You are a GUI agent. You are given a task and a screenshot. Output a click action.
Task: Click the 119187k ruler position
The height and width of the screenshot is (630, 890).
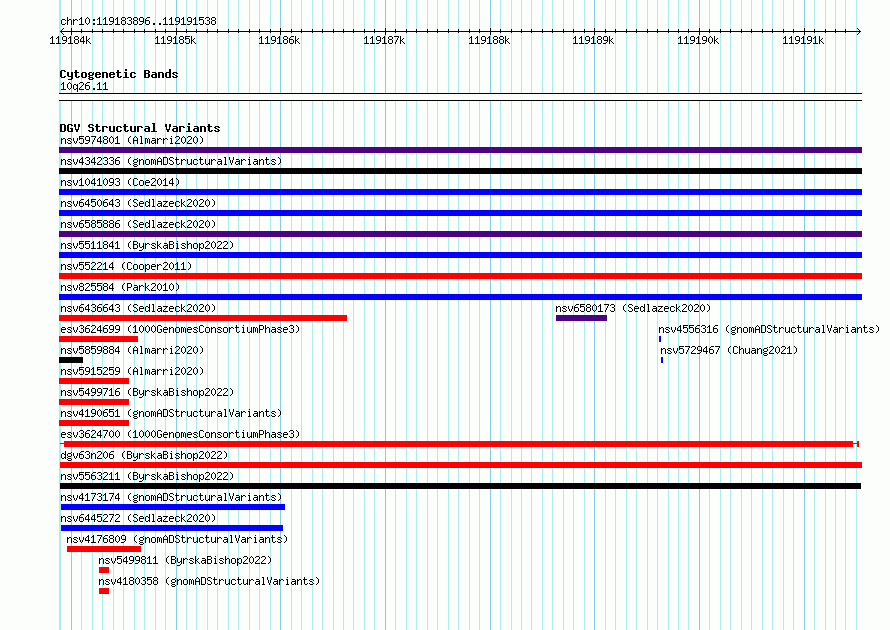384,40
